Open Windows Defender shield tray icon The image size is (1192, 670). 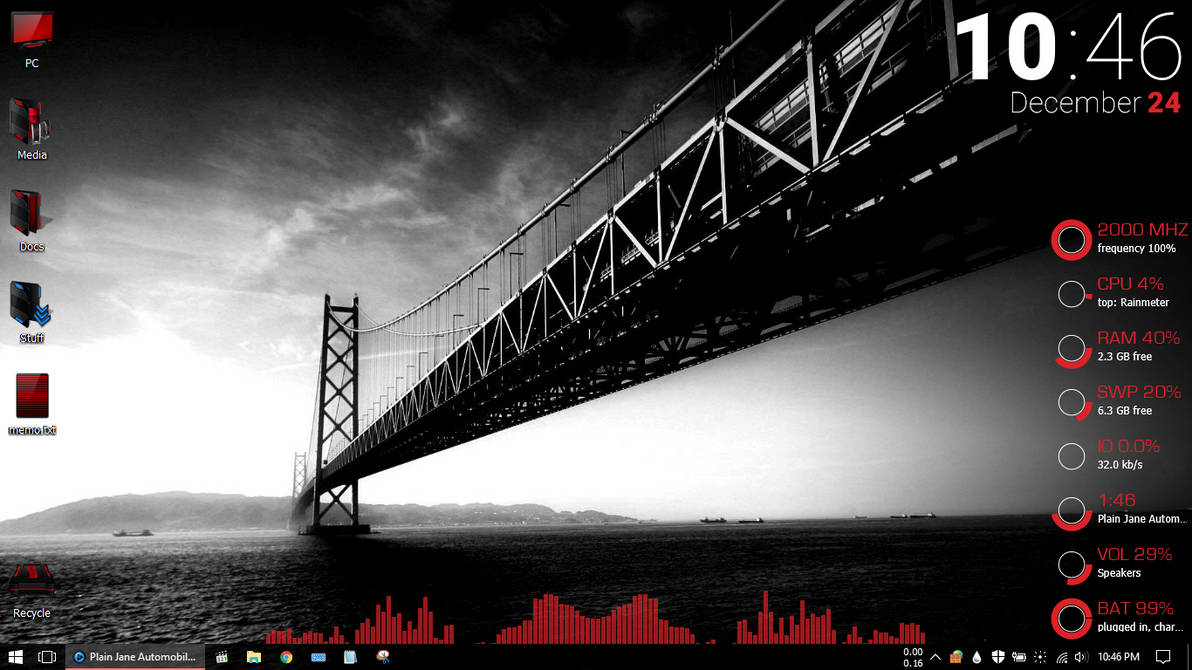click(x=998, y=657)
